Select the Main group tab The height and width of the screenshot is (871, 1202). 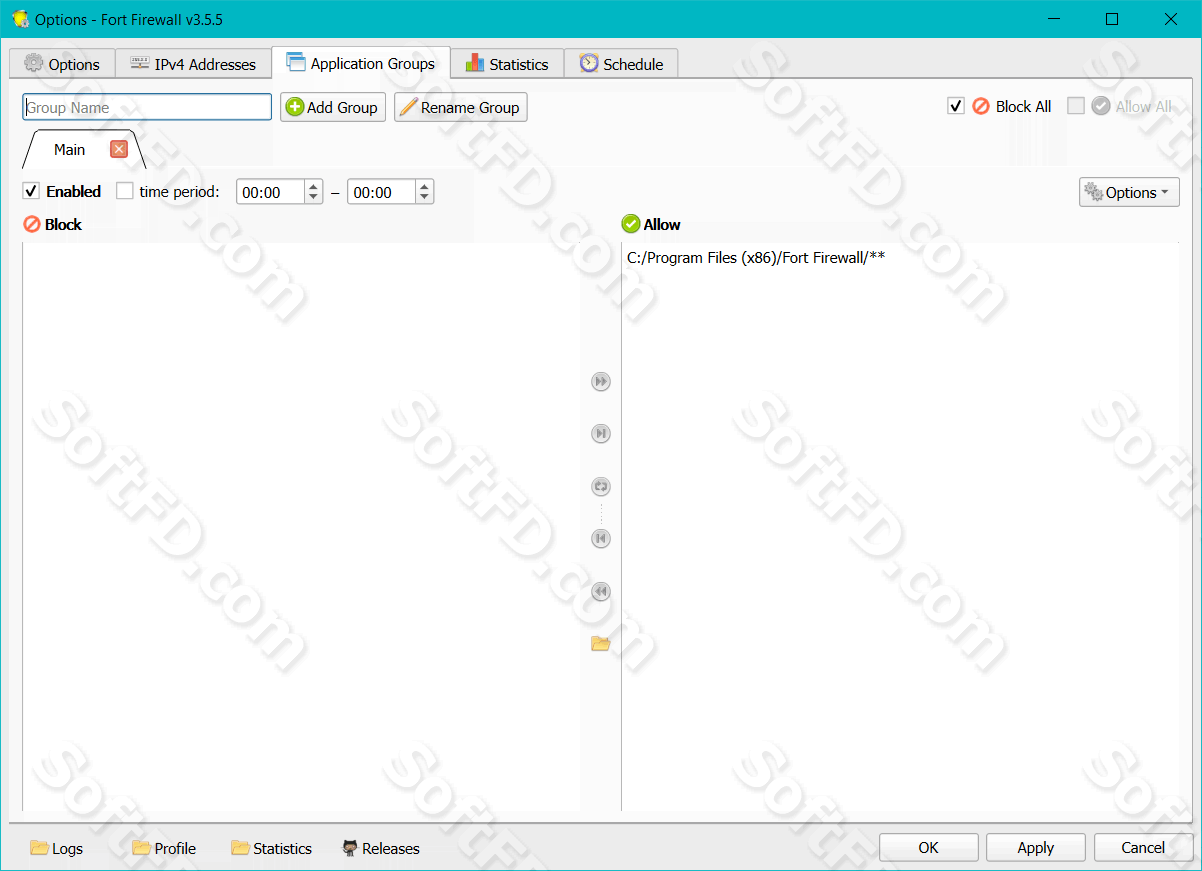(x=70, y=149)
